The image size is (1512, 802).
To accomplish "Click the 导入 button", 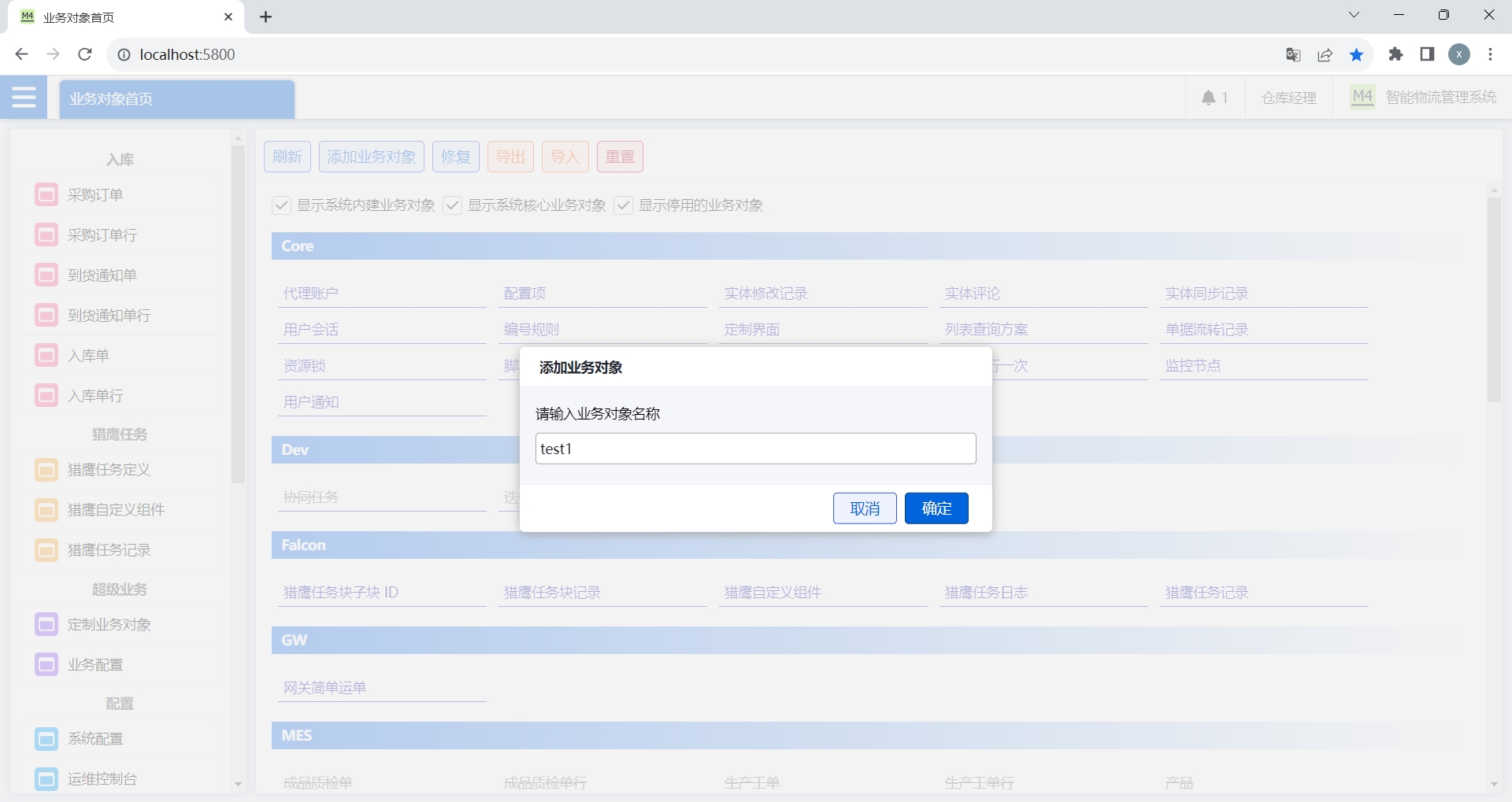I will (565, 157).
